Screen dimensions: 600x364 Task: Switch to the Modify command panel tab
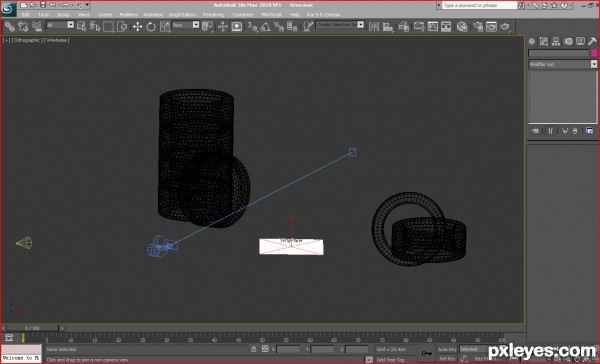[x=544, y=41]
